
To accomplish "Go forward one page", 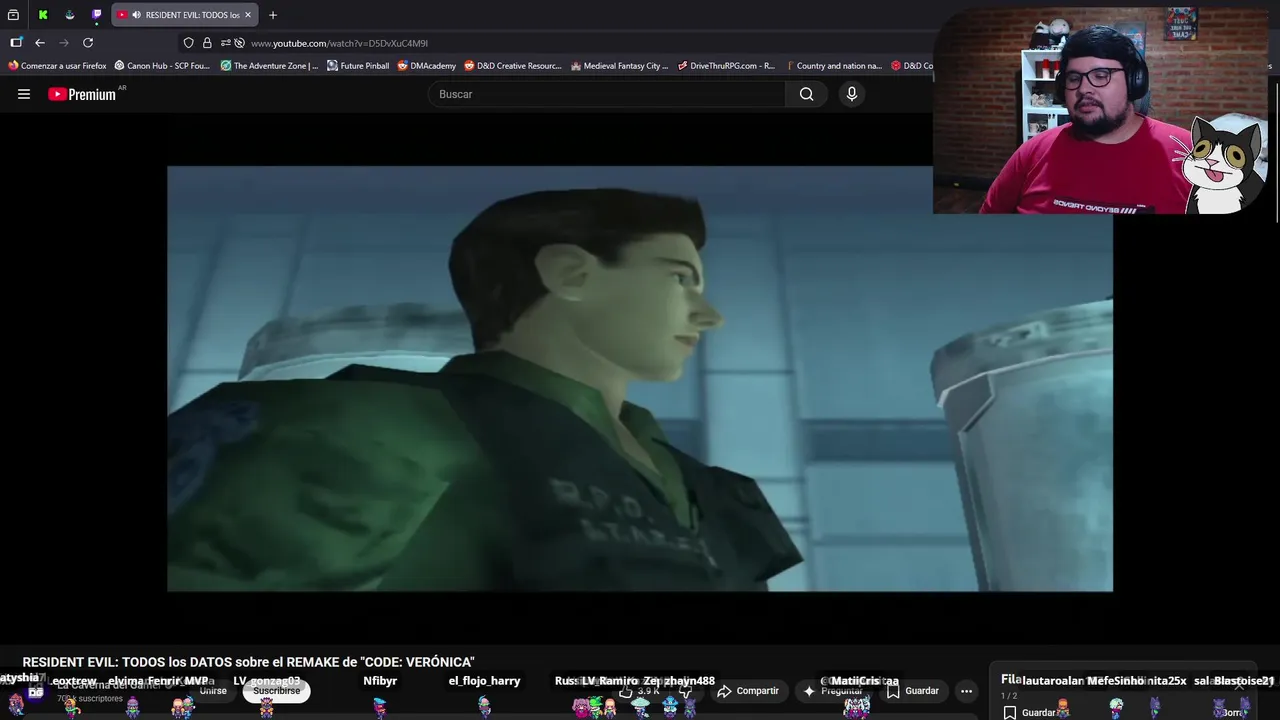I will click(x=64, y=43).
